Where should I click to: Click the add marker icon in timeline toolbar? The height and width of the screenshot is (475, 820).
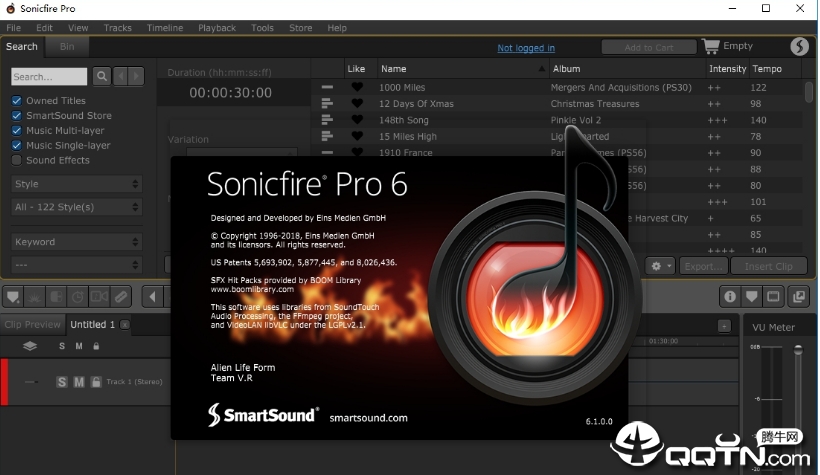pos(13,297)
